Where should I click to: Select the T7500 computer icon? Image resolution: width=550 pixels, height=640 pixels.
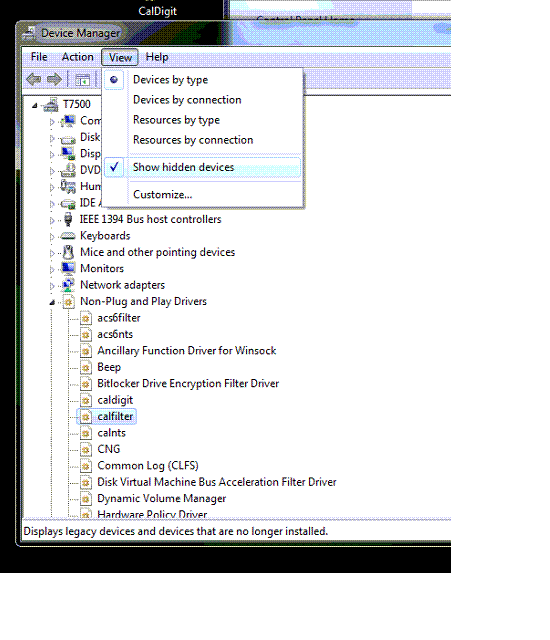(x=51, y=105)
